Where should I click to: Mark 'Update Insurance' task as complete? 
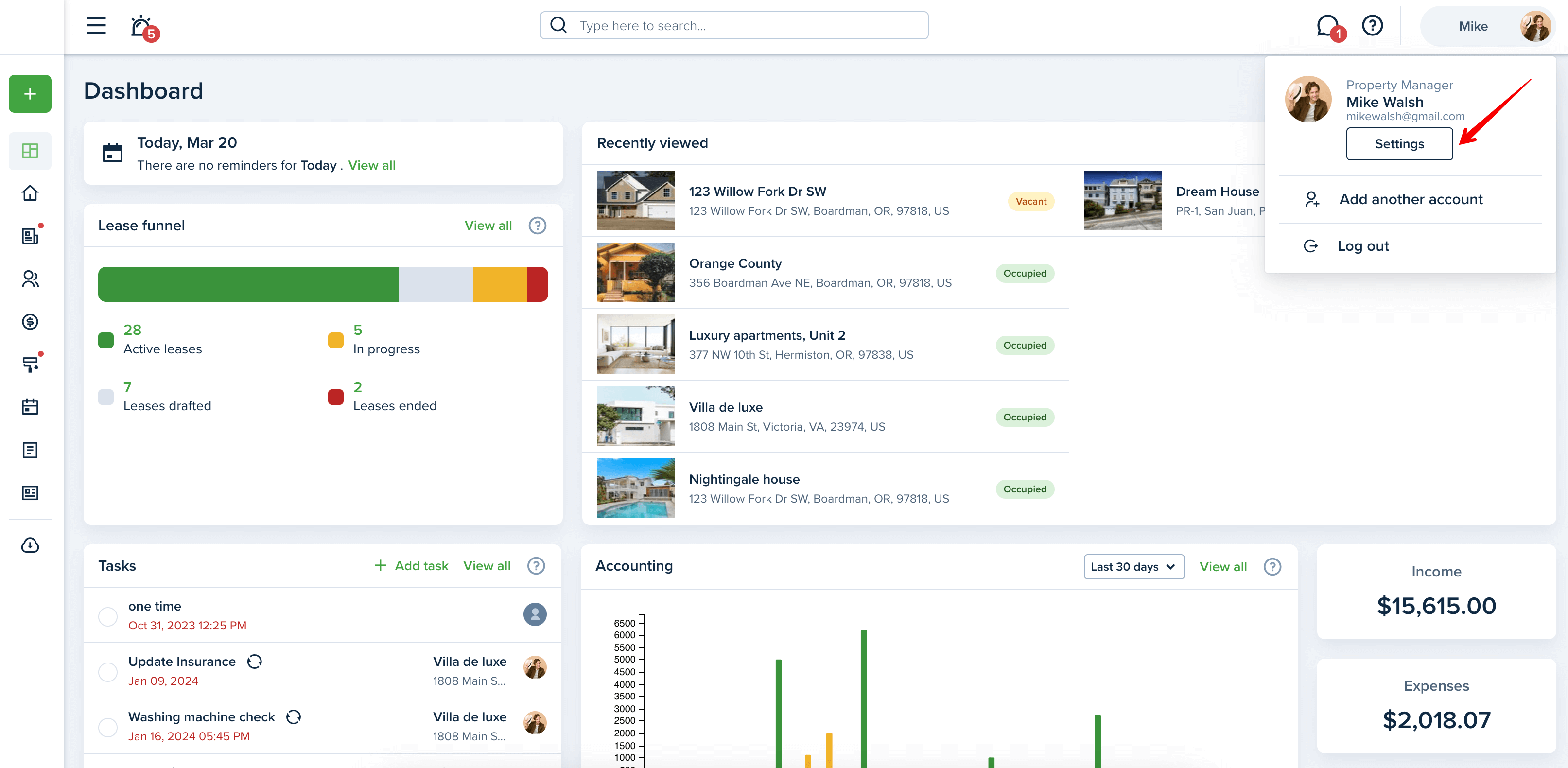point(108,671)
